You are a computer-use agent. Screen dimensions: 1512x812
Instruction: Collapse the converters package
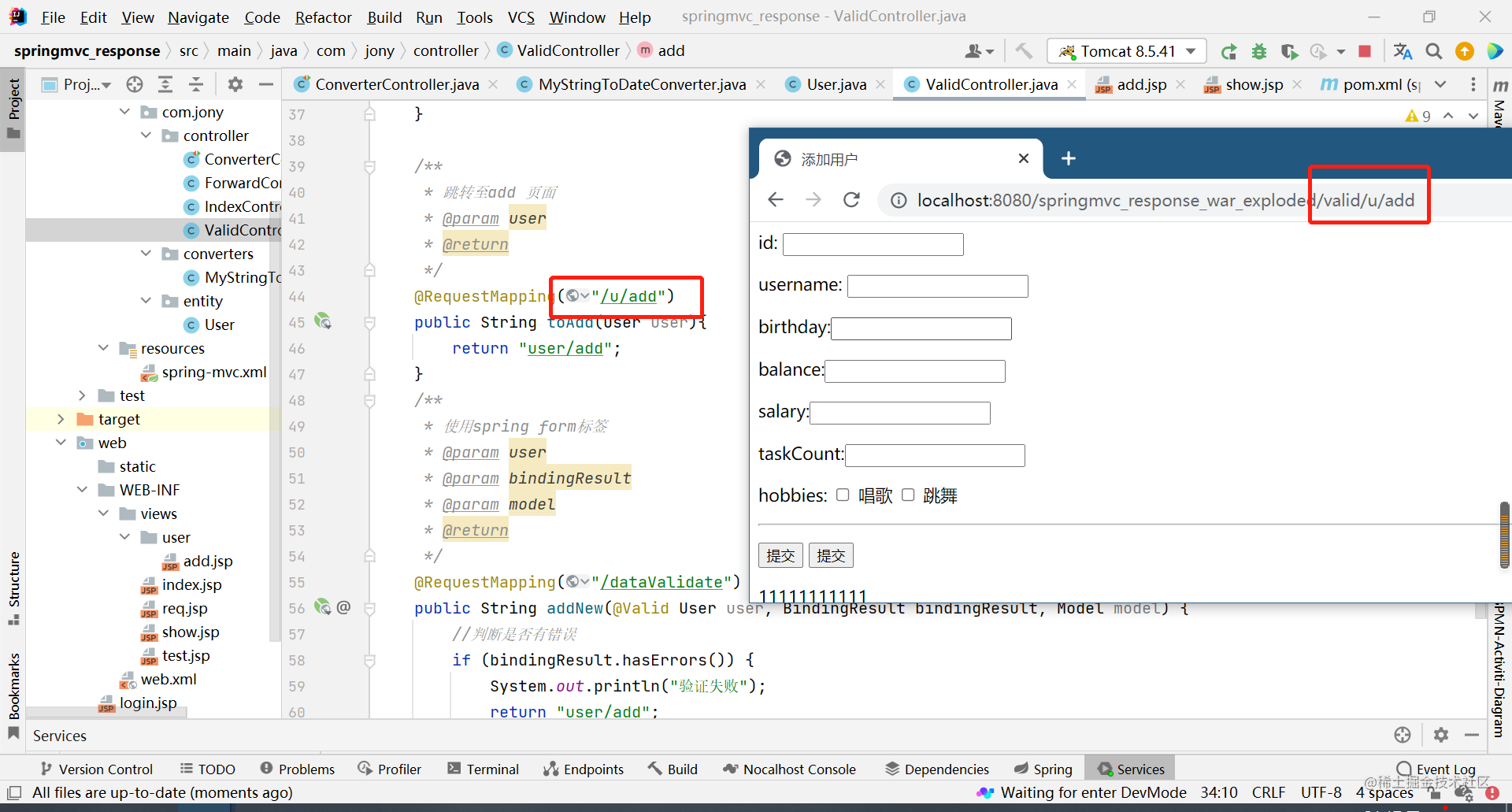(x=146, y=254)
